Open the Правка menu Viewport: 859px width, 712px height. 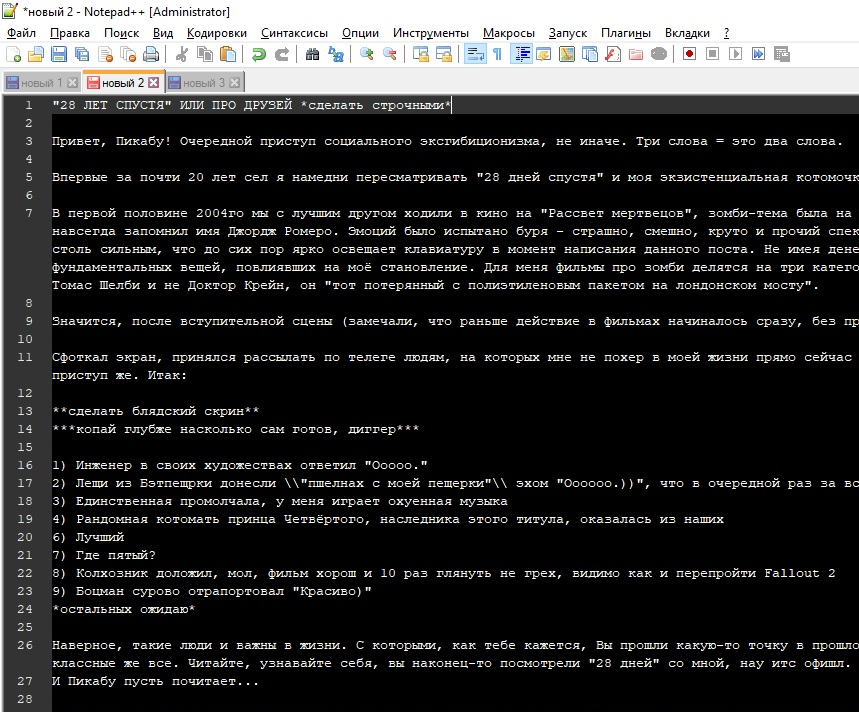70,33
